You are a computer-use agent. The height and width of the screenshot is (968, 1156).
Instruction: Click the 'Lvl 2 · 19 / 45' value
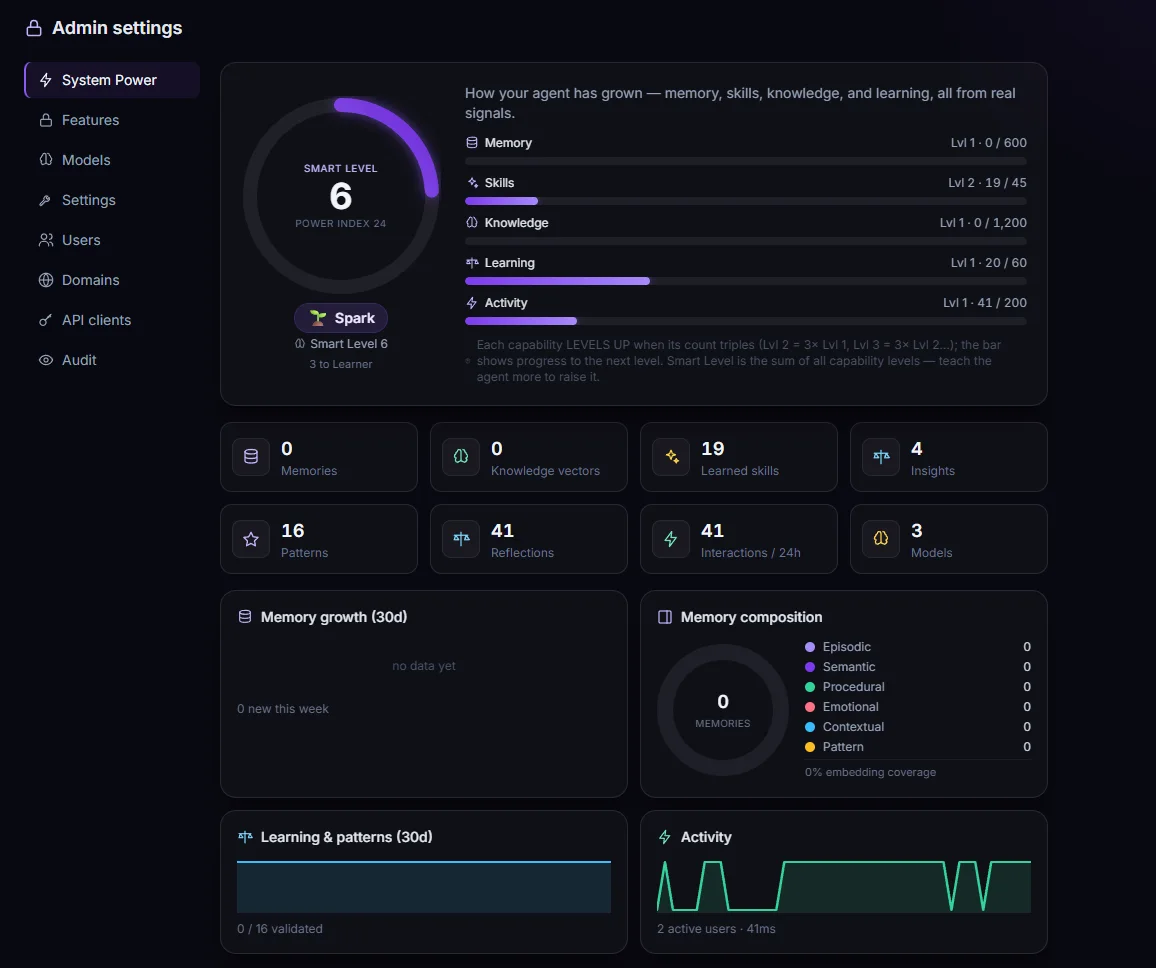coord(987,182)
